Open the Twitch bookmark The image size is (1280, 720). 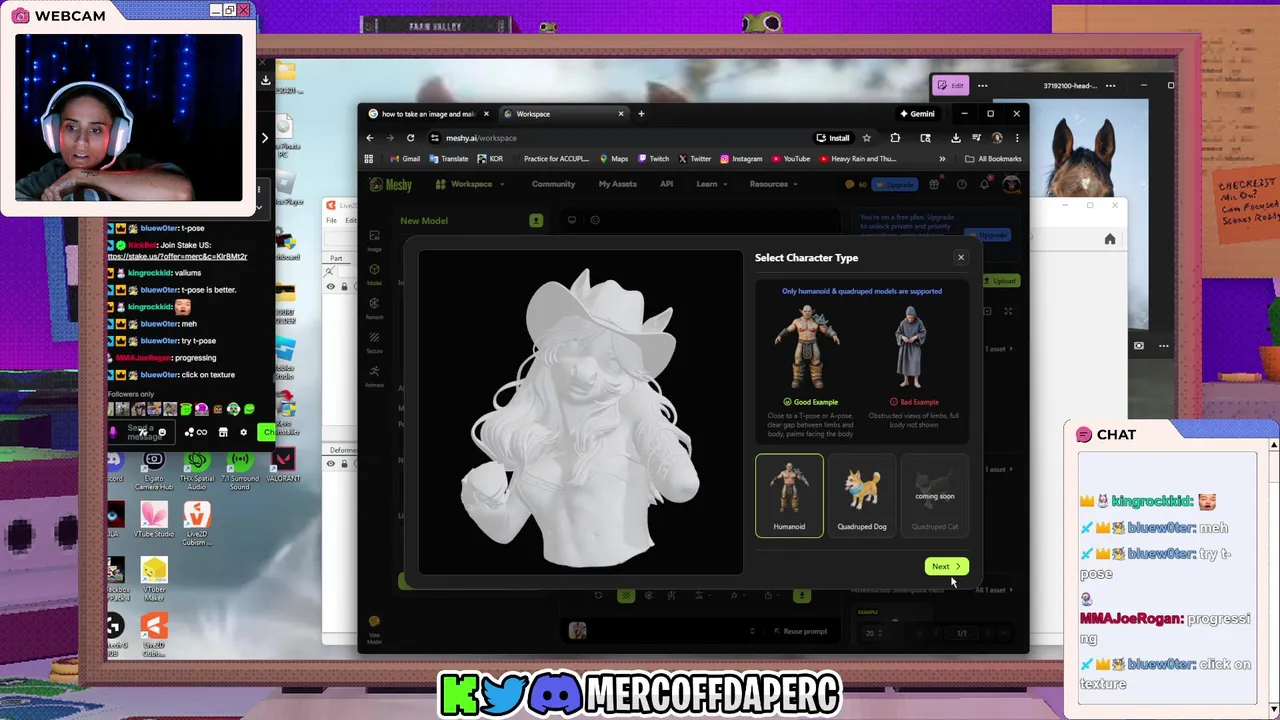(653, 159)
